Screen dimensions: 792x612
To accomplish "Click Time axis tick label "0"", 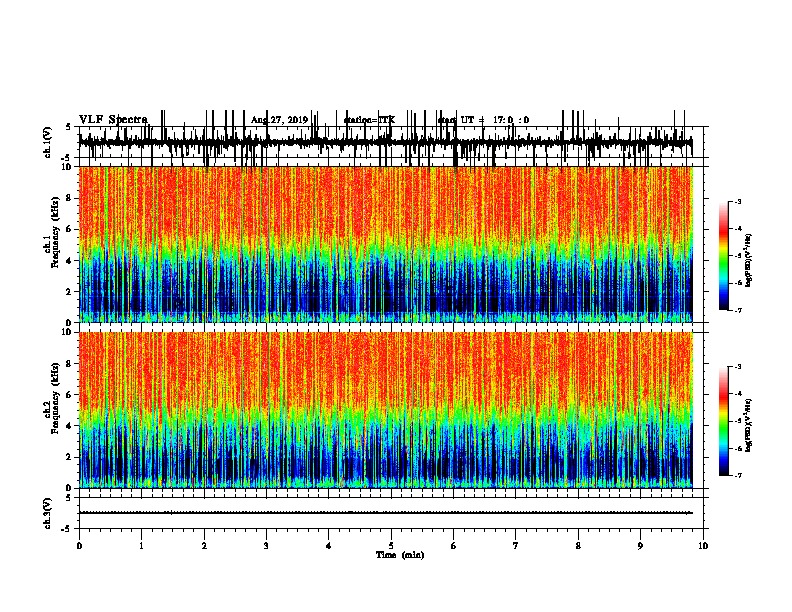I will (79, 545).
